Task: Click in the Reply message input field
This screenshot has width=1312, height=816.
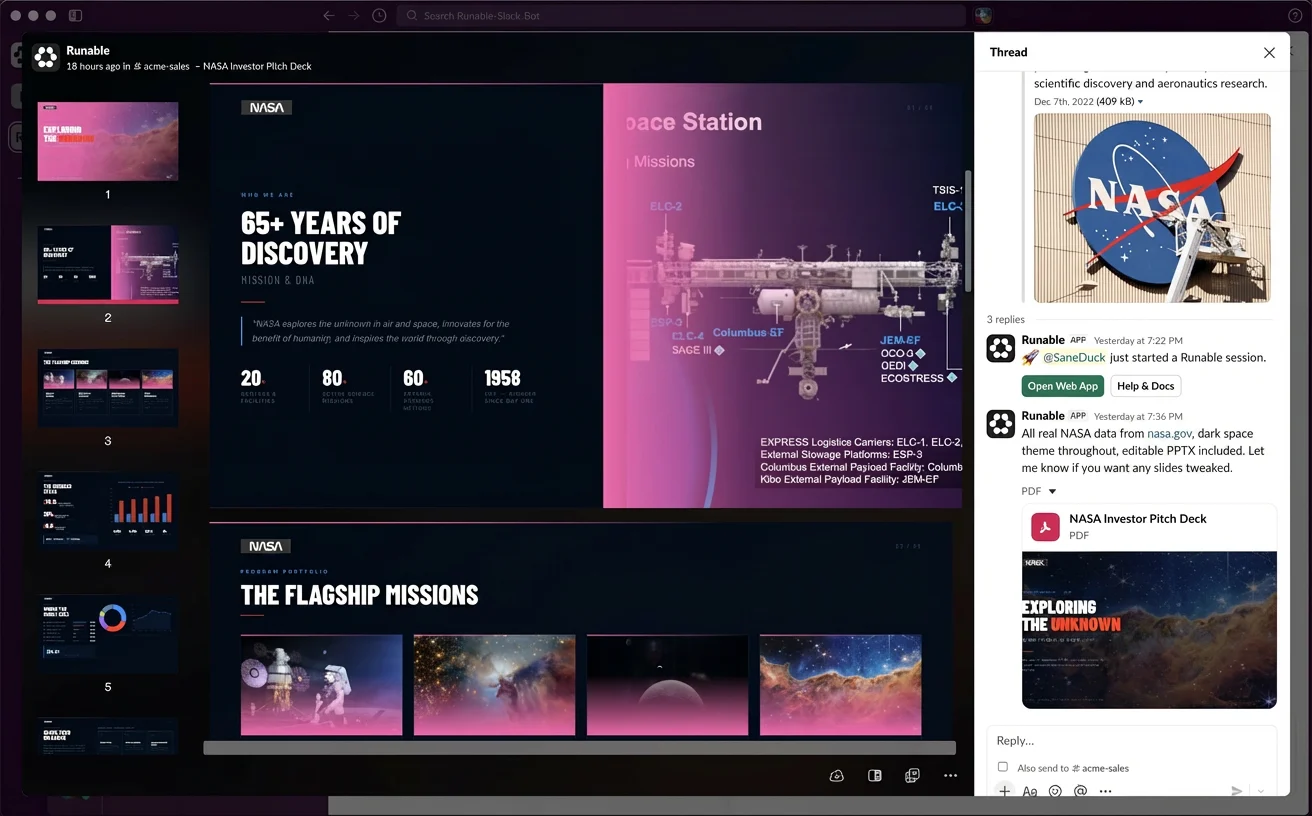Action: 1131,741
